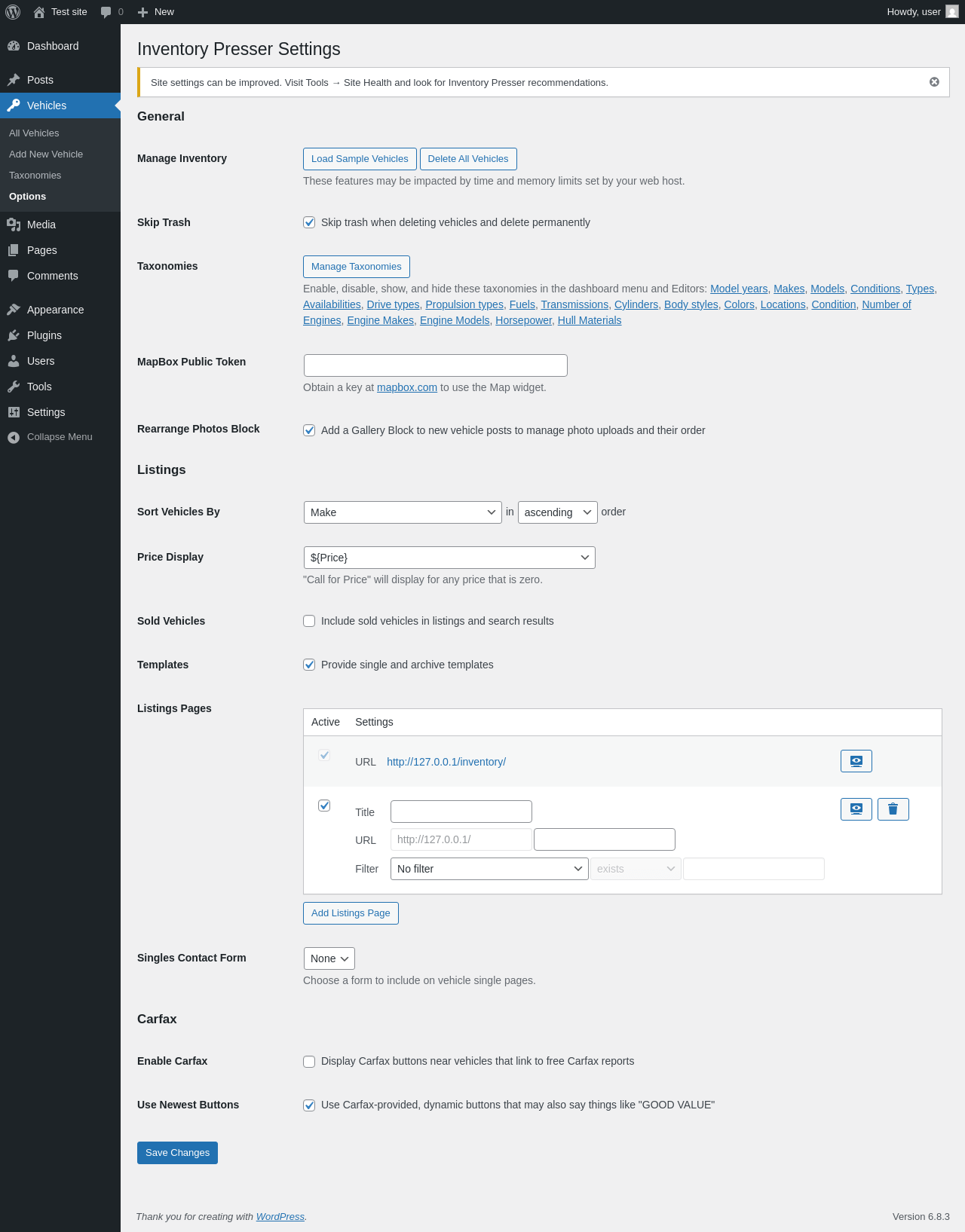Click the MapBox Public Token input field
This screenshot has width=965, height=1232.
point(435,365)
